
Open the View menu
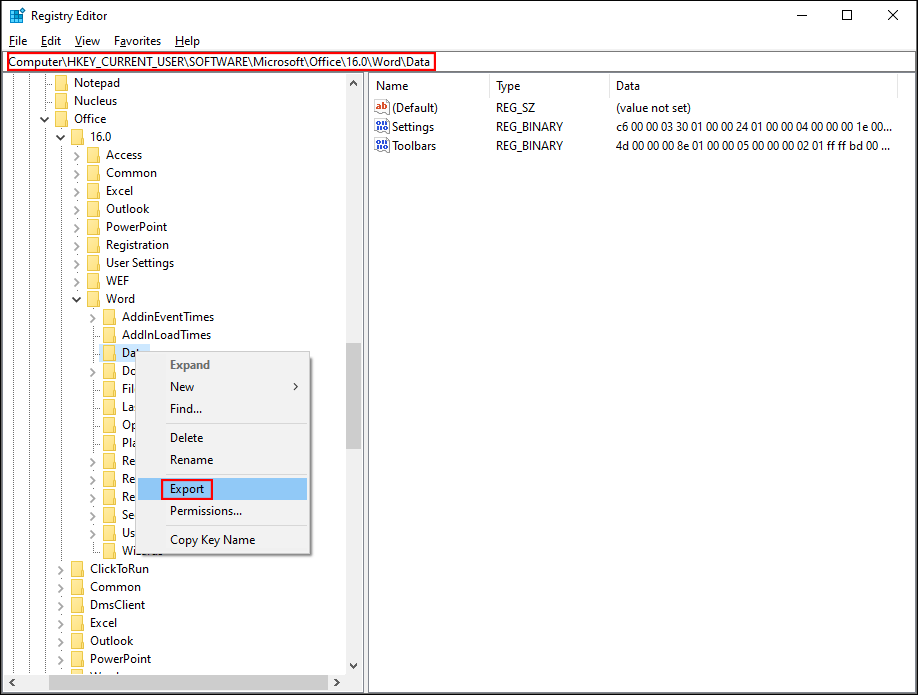tap(87, 41)
